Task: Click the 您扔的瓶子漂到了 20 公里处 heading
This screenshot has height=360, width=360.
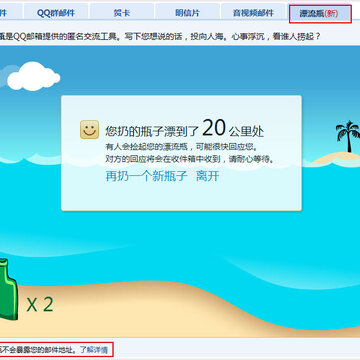Action: pyautogui.click(x=185, y=129)
